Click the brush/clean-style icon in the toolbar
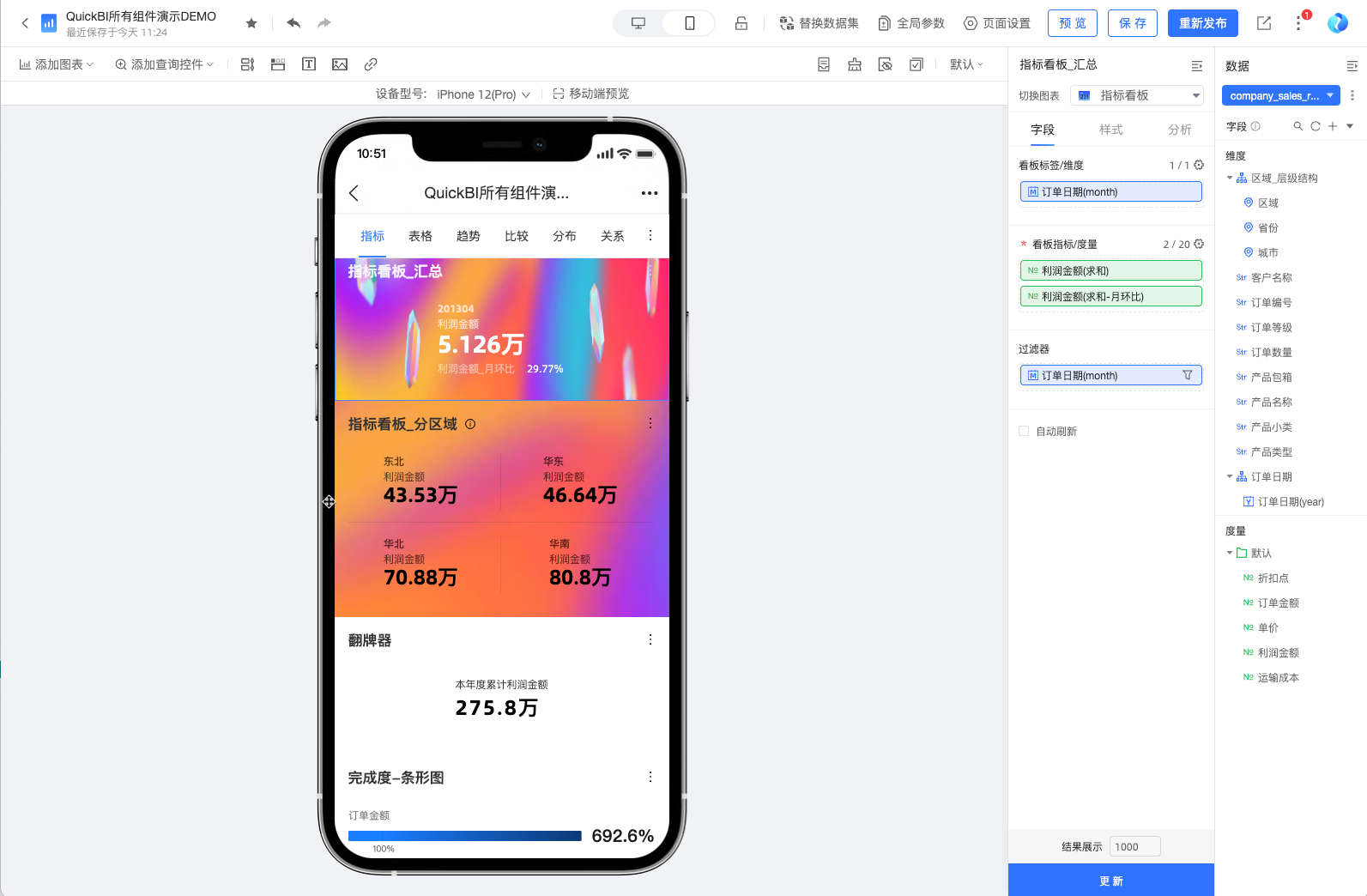 [x=855, y=64]
